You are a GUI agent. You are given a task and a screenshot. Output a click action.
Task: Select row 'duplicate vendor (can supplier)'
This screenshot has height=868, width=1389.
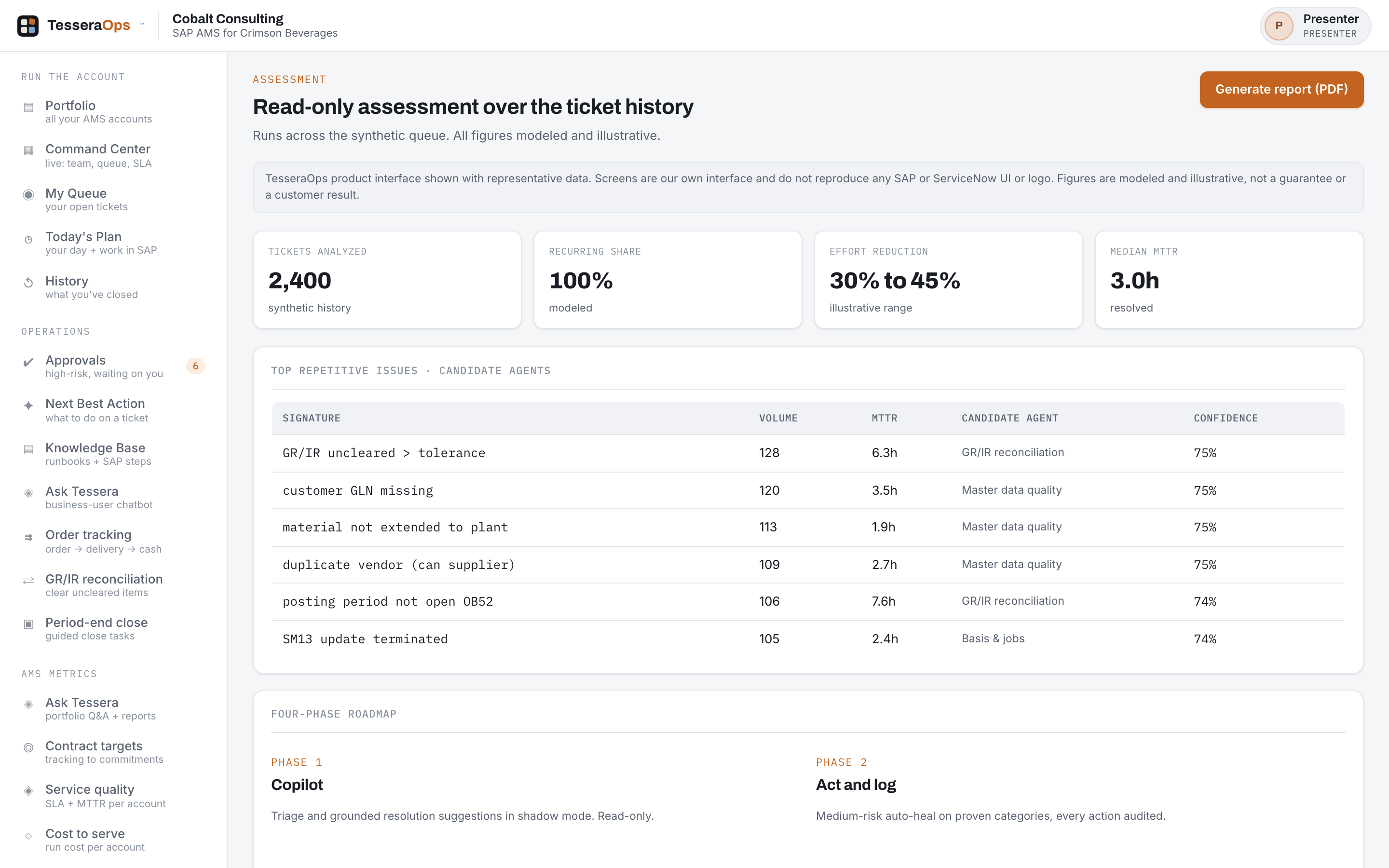coord(808,564)
